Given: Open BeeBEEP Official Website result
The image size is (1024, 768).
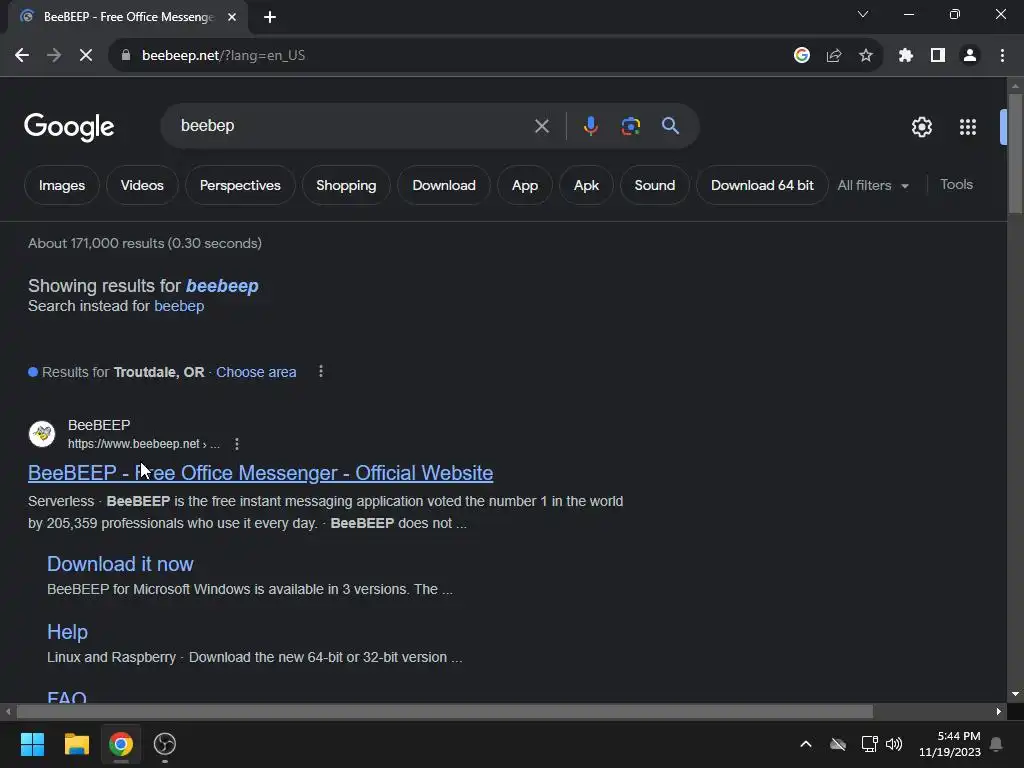Looking at the screenshot, I should coord(261,473).
